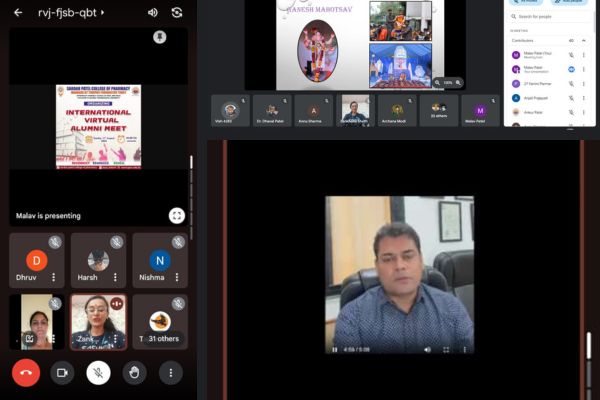The height and width of the screenshot is (400, 600).
Task: Collapse the Contributors list chevron
Action: click(584, 41)
